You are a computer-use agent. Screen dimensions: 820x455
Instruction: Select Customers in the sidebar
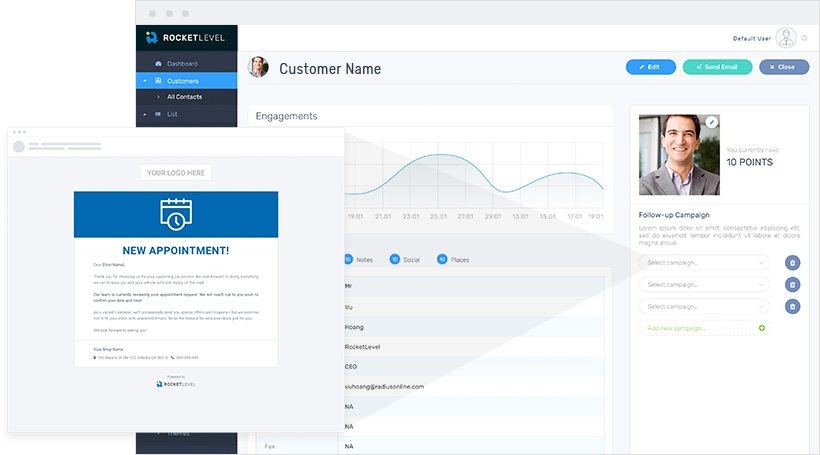pos(186,81)
